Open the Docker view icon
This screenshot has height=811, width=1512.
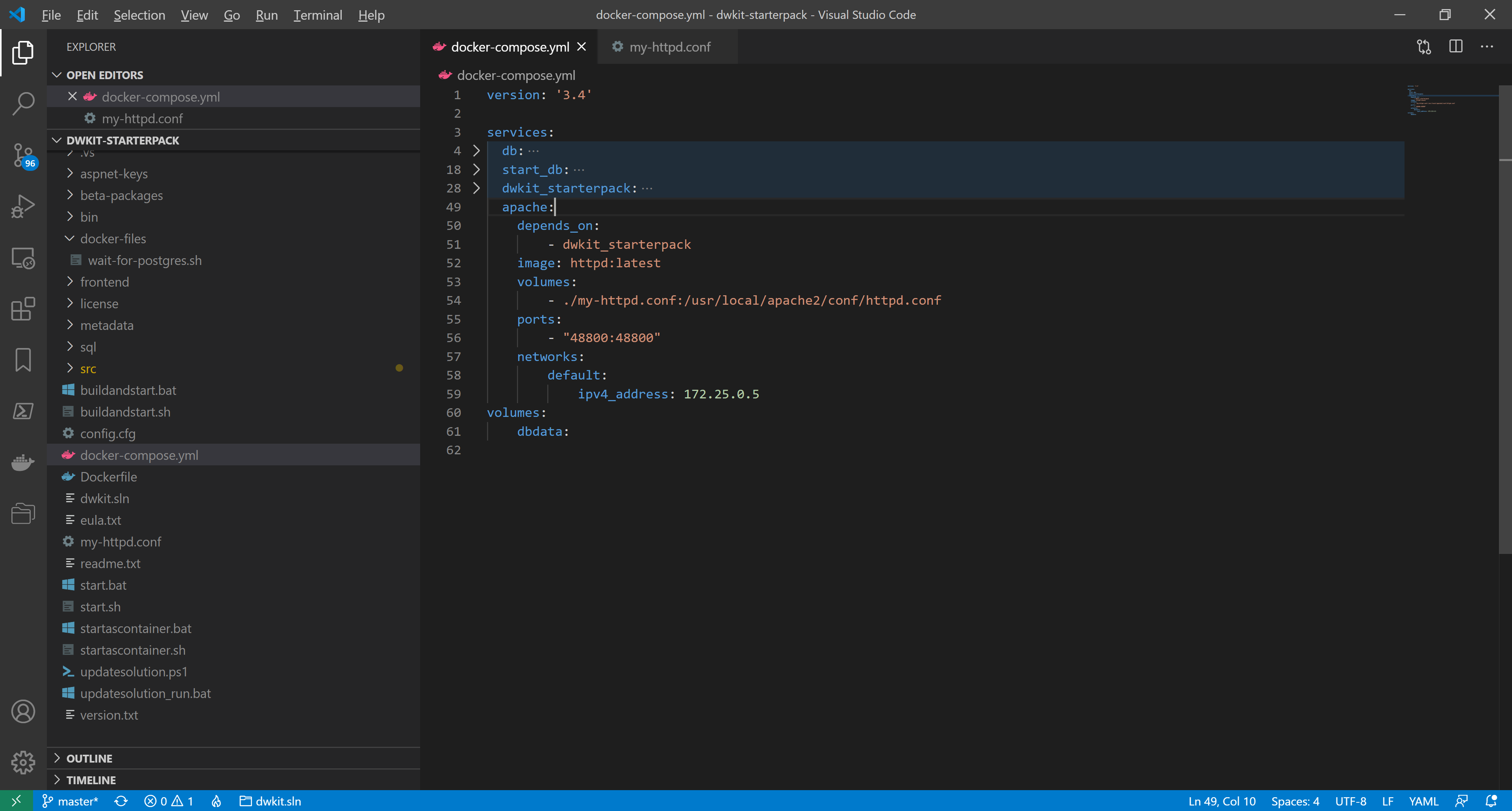(23, 463)
